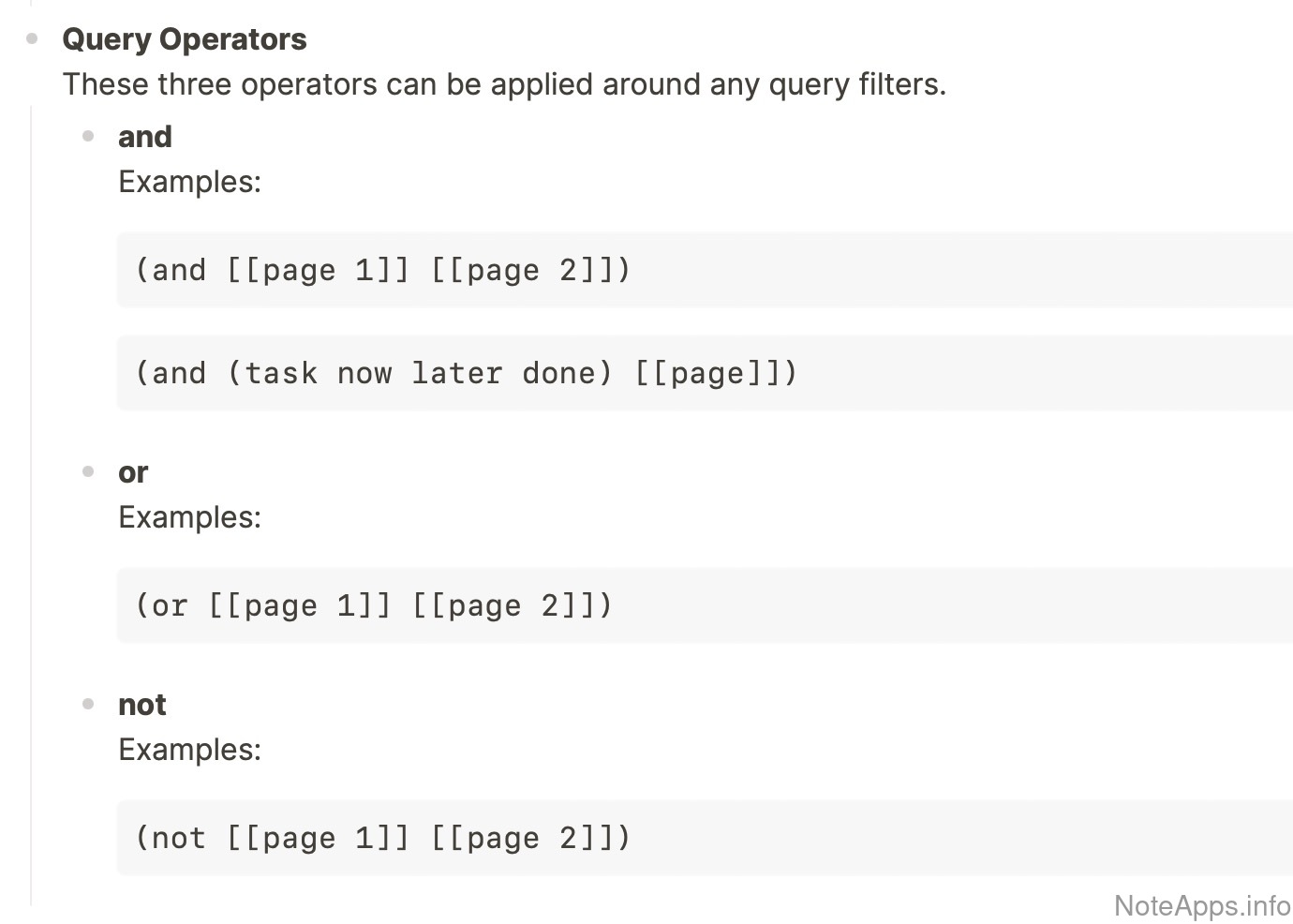This screenshot has height=924, width=1293.
Task: Click the Query Operators heading text
Action: (185, 39)
